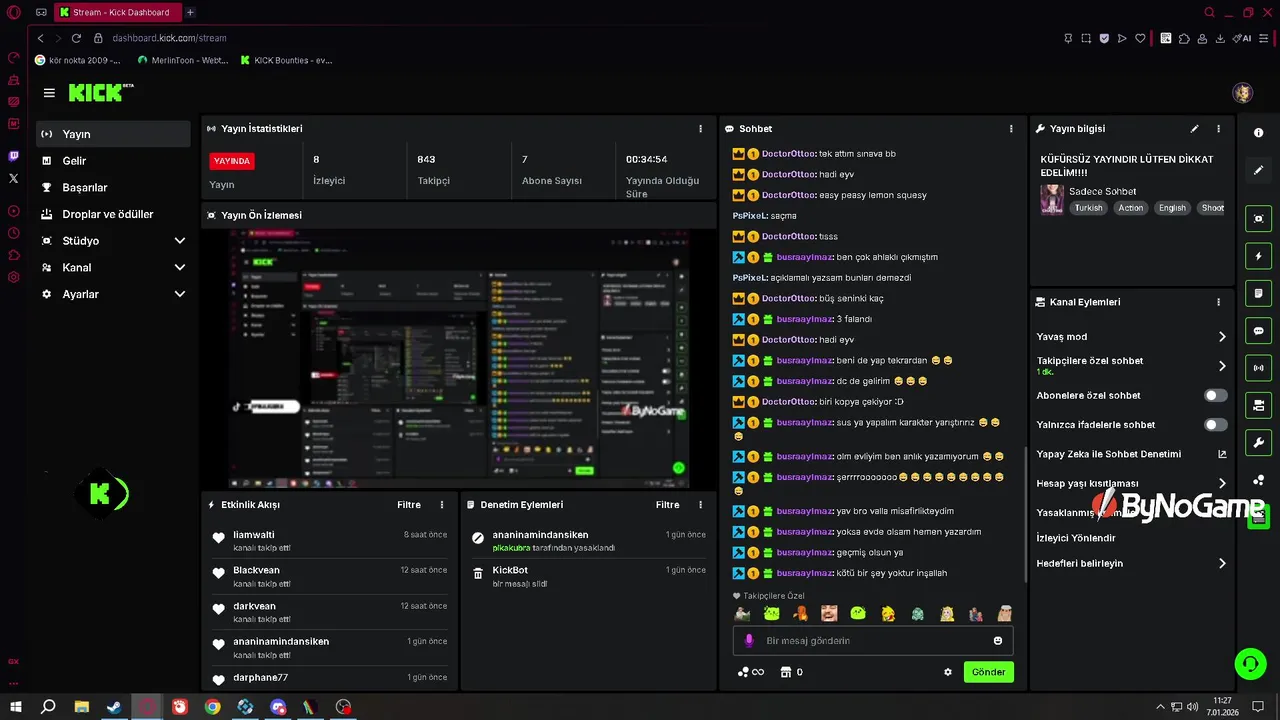Click the Turkish tag chip
Viewport: 1280px width, 720px height.
[x=1088, y=208]
